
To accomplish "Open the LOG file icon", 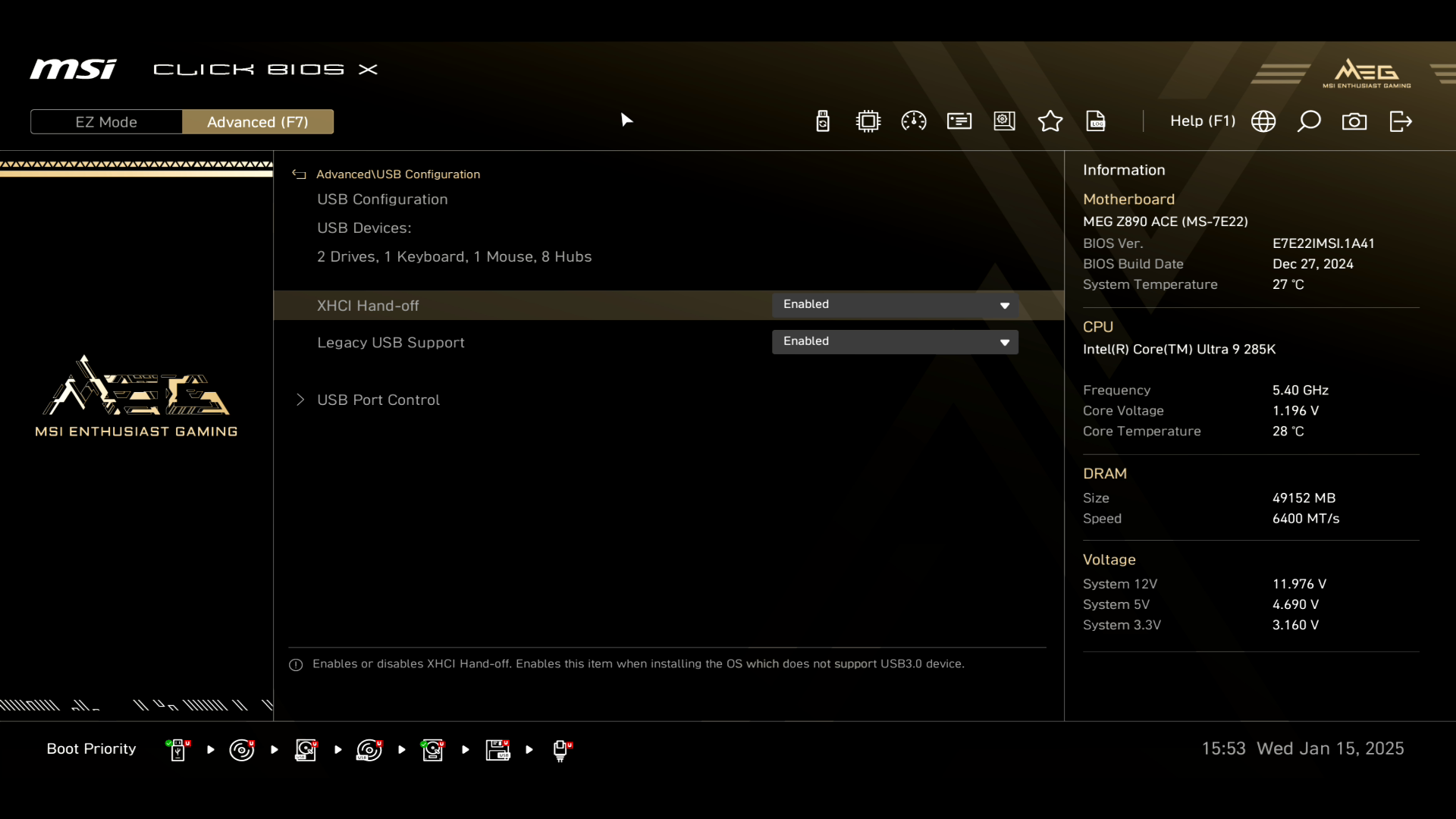I will pyautogui.click(x=1096, y=121).
